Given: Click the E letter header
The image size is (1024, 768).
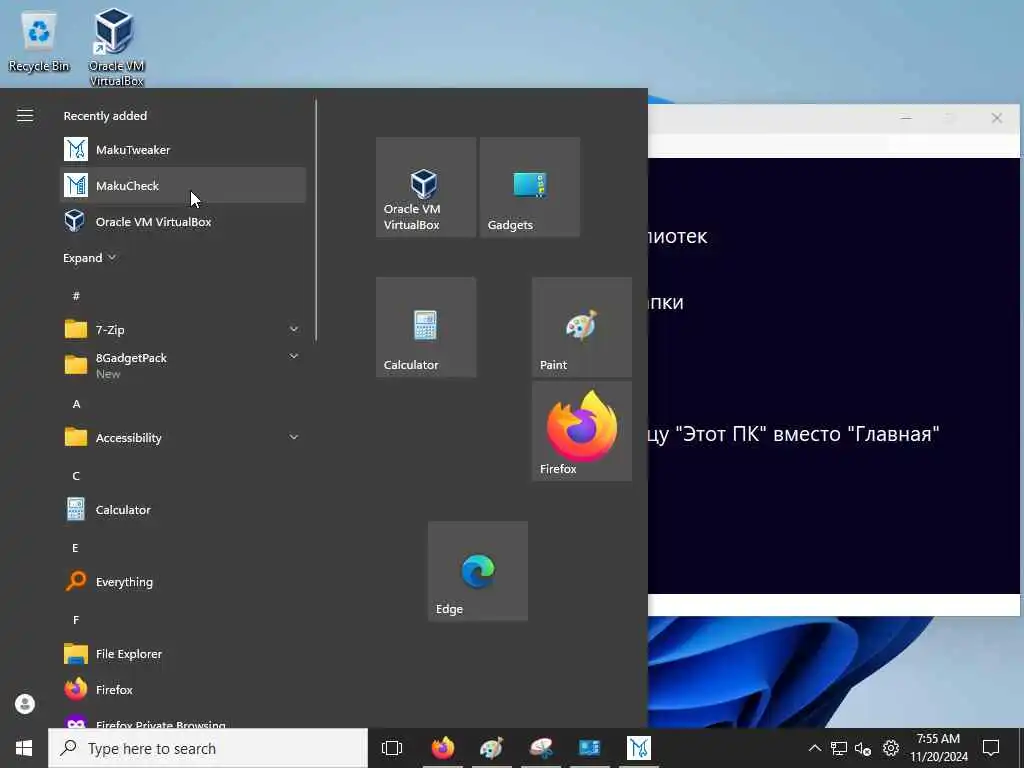Looking at the screenshot, I should 75,547.
